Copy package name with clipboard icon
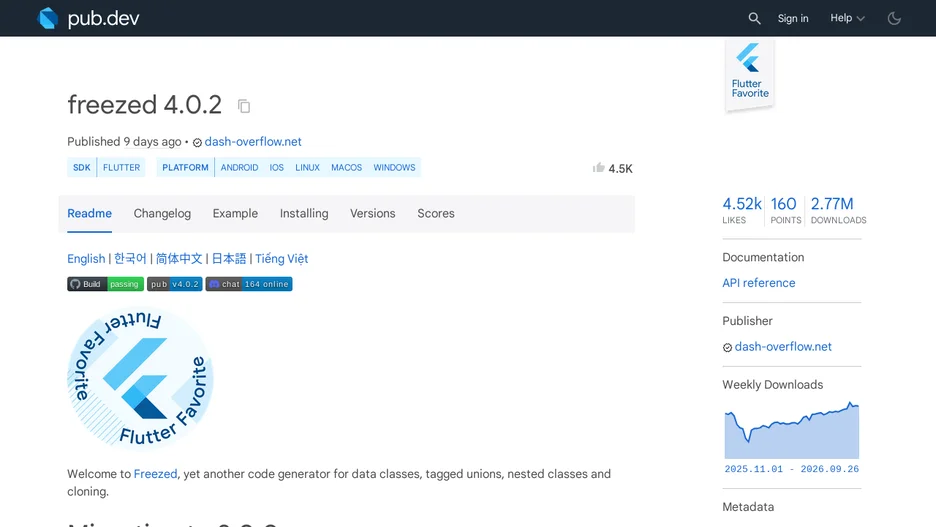This screenshot has width=936, height=527. click(244, 106)
